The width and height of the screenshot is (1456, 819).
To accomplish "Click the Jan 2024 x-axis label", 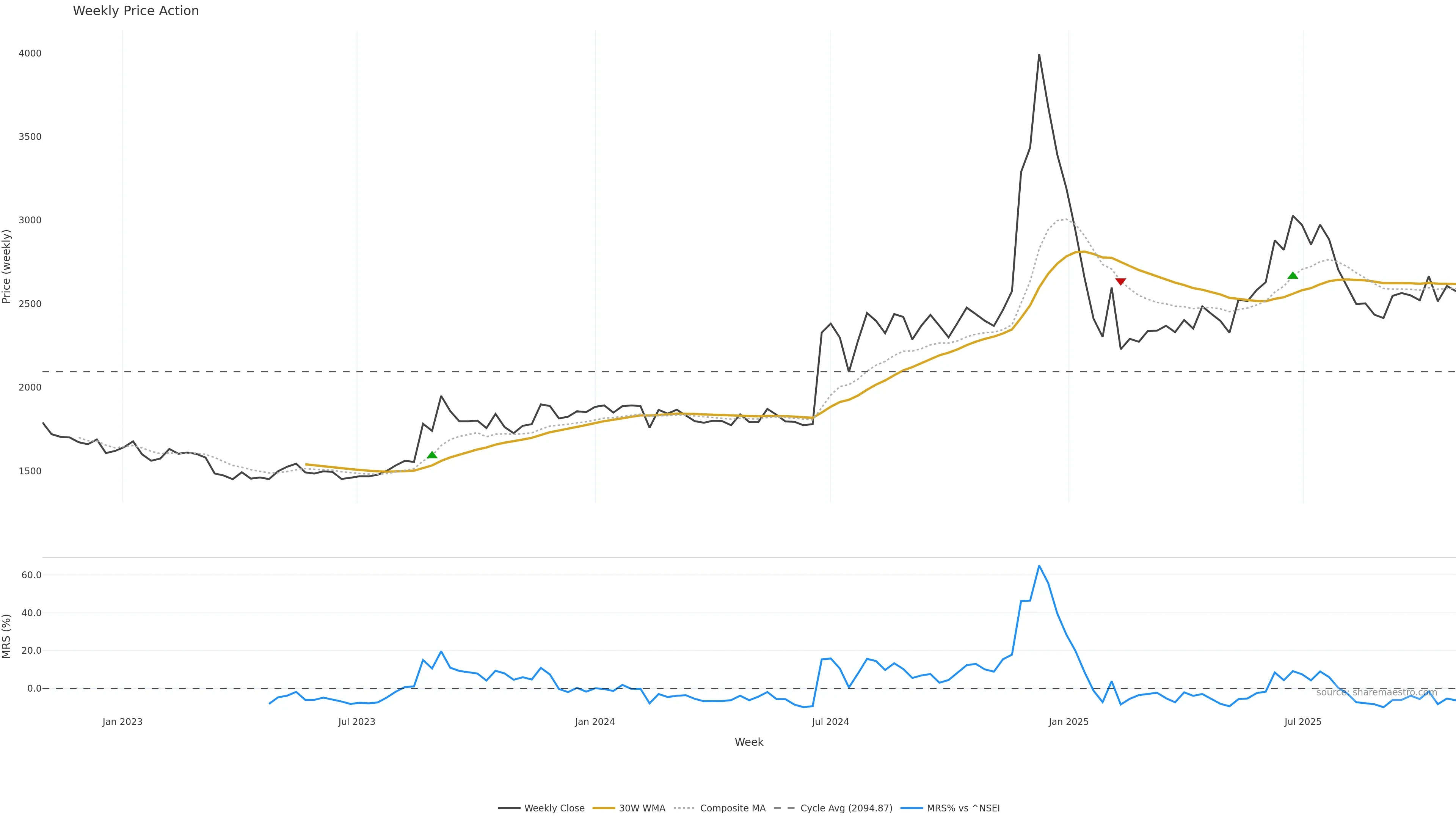I will pos(595,722).
